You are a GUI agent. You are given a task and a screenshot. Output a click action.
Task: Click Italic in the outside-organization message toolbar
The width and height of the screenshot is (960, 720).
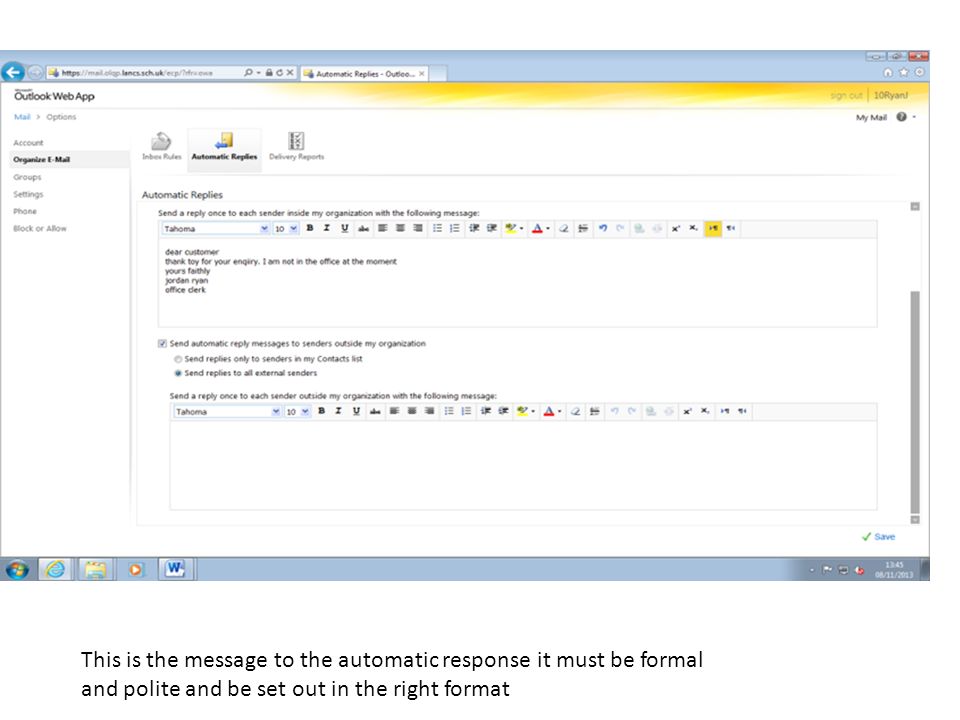point(339,411)
